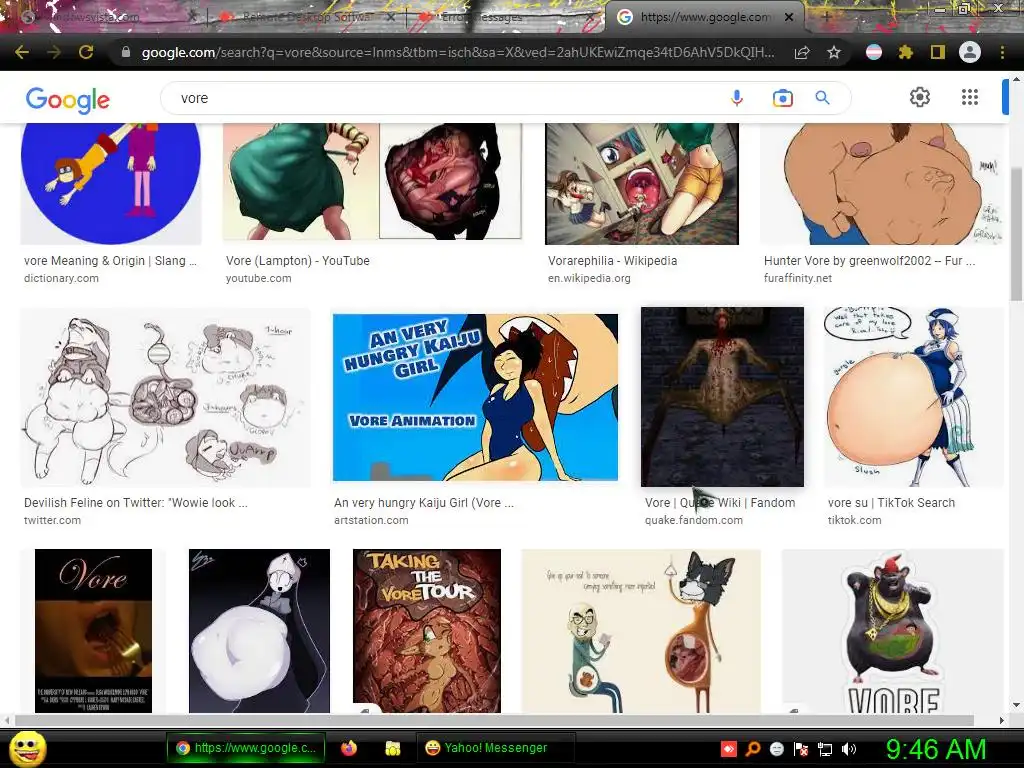Click the horizontal scrollbar at page bottom
1024x768 pixels.
point(495,720)
